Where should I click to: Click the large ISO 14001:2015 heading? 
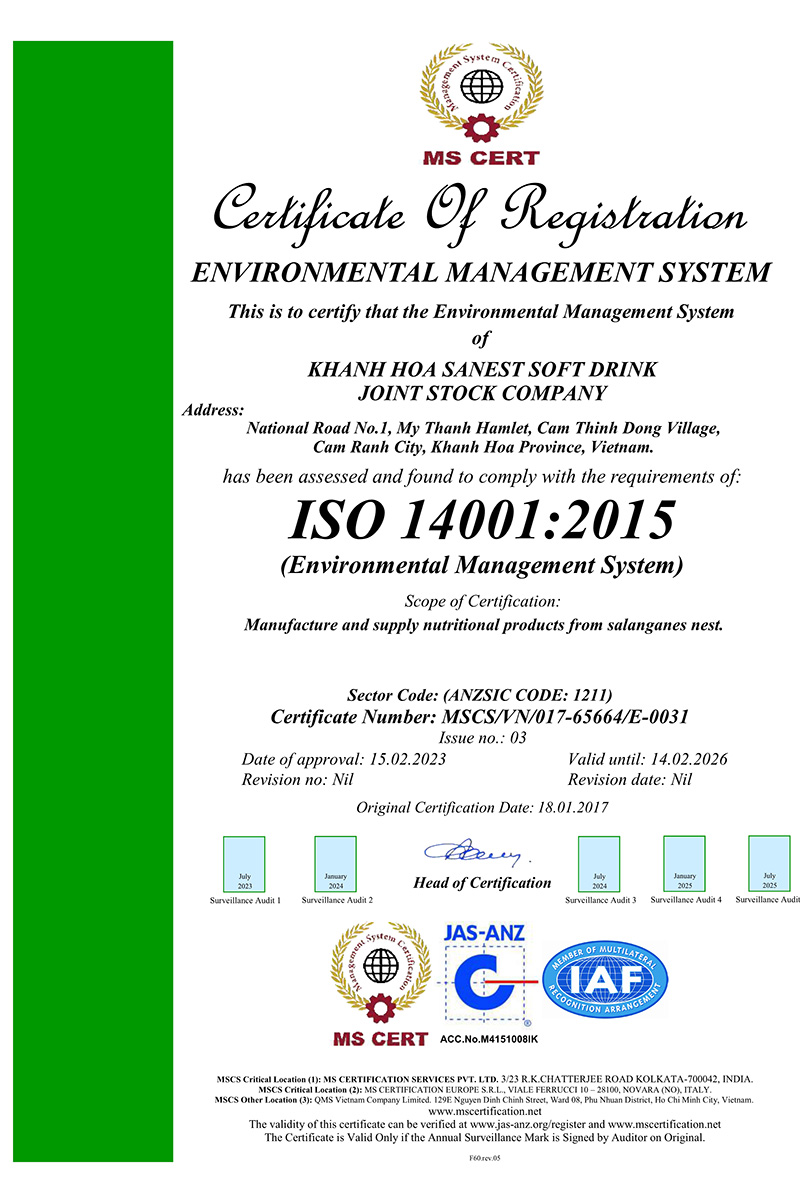pyautogui.click(x=481, y=519)
